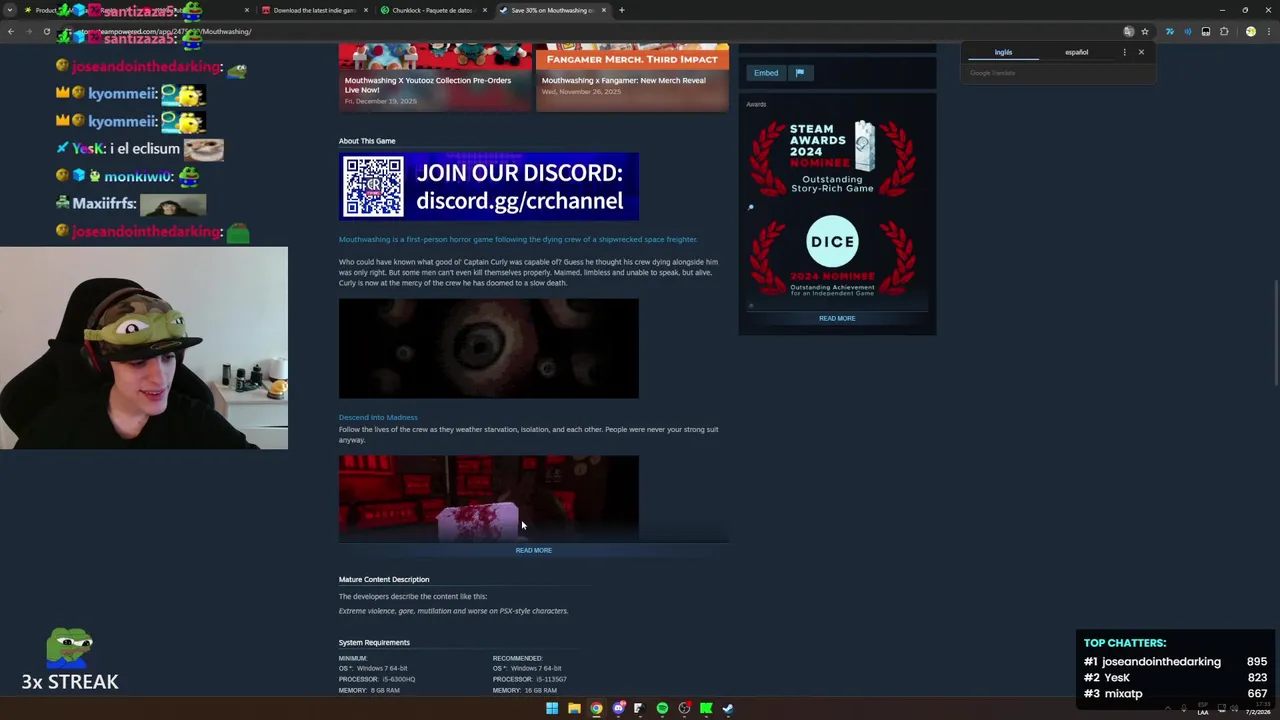
Task: Click '#2 YesK' in top chatters
Action: tap(1107, 677)
